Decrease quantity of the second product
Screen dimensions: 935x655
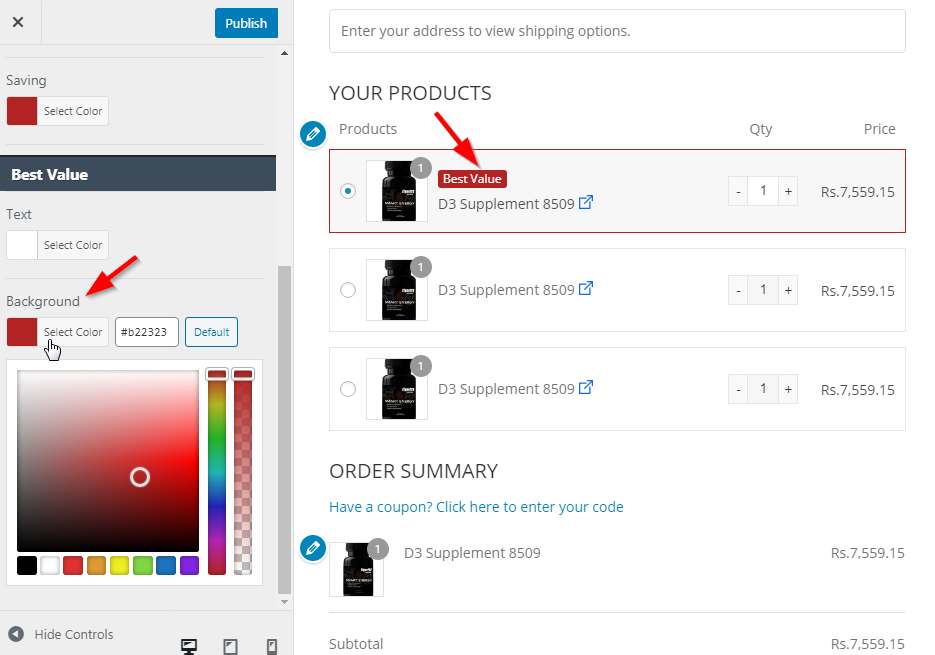[x=738, y=290]
